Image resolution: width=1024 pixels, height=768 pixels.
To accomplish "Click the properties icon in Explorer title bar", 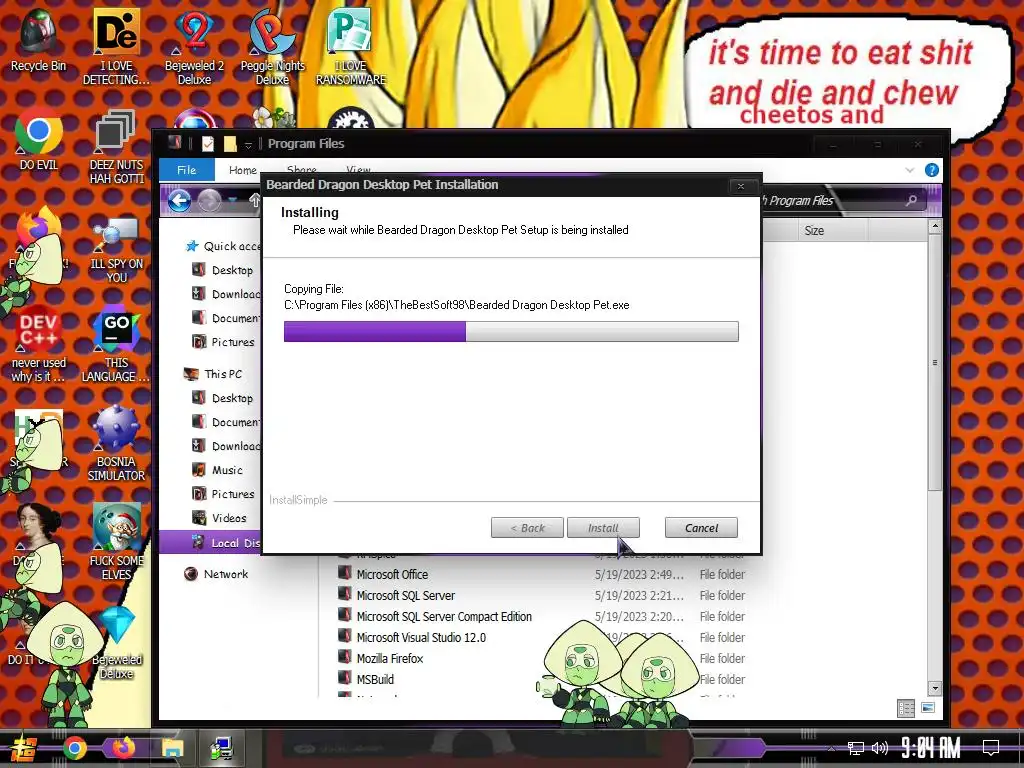I will (x=208, y=144).
